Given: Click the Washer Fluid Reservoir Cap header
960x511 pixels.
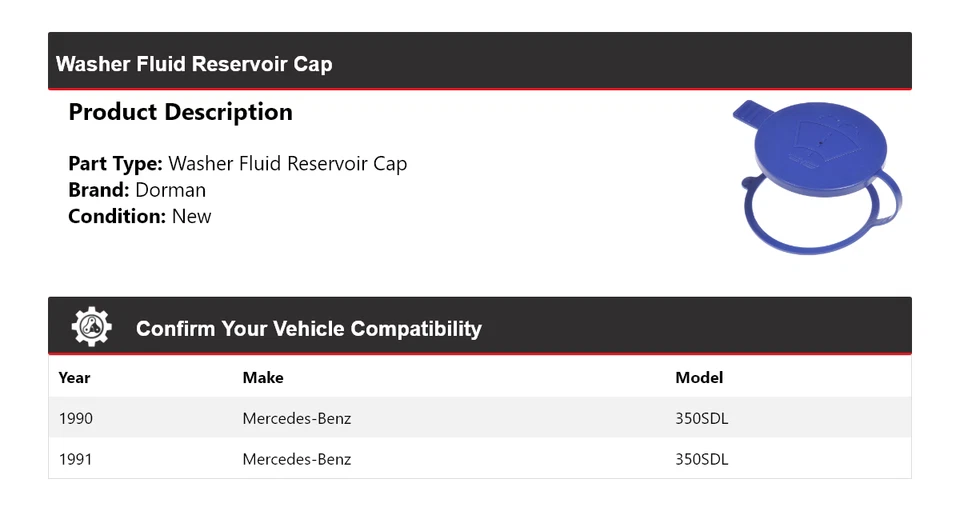Looking at the screenshot, I should pyautogui.click(x=194, y=64).
